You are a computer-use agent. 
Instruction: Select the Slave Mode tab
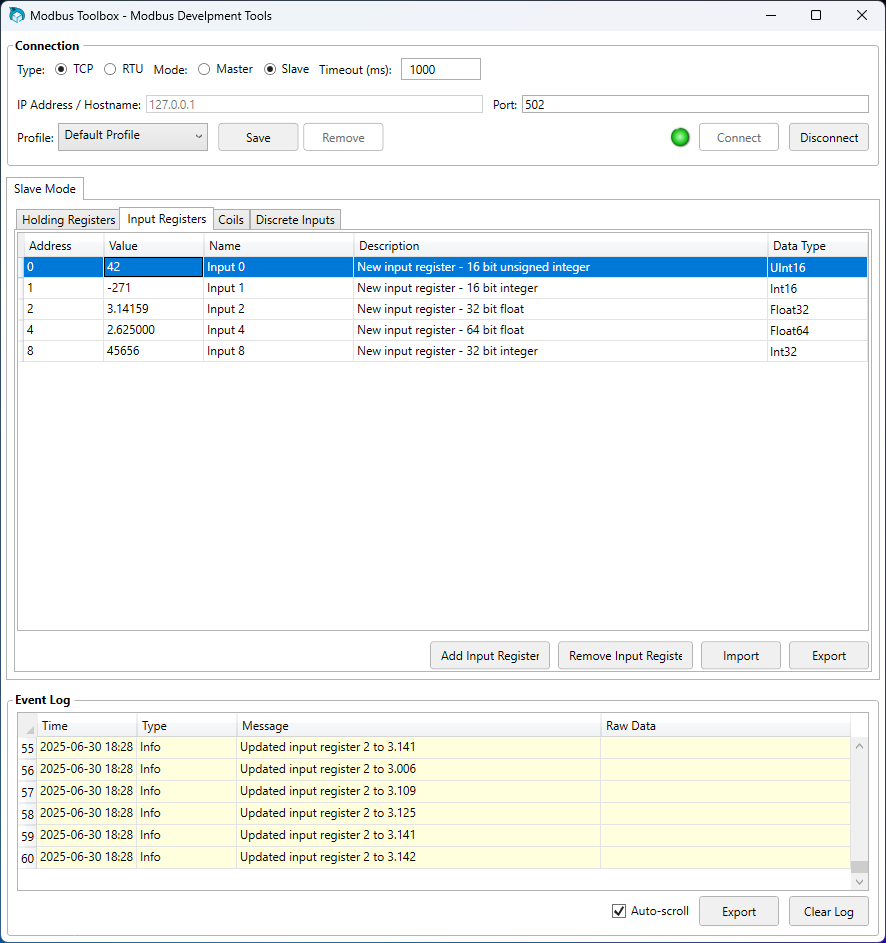45,188
